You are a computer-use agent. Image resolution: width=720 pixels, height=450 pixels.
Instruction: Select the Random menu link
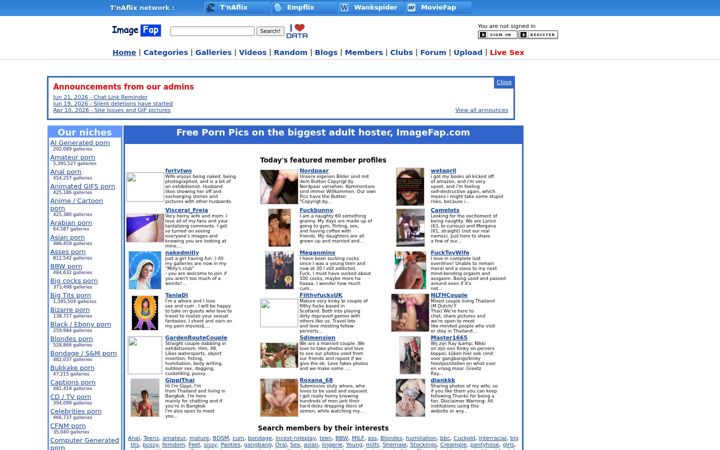(x=291, y=52)
